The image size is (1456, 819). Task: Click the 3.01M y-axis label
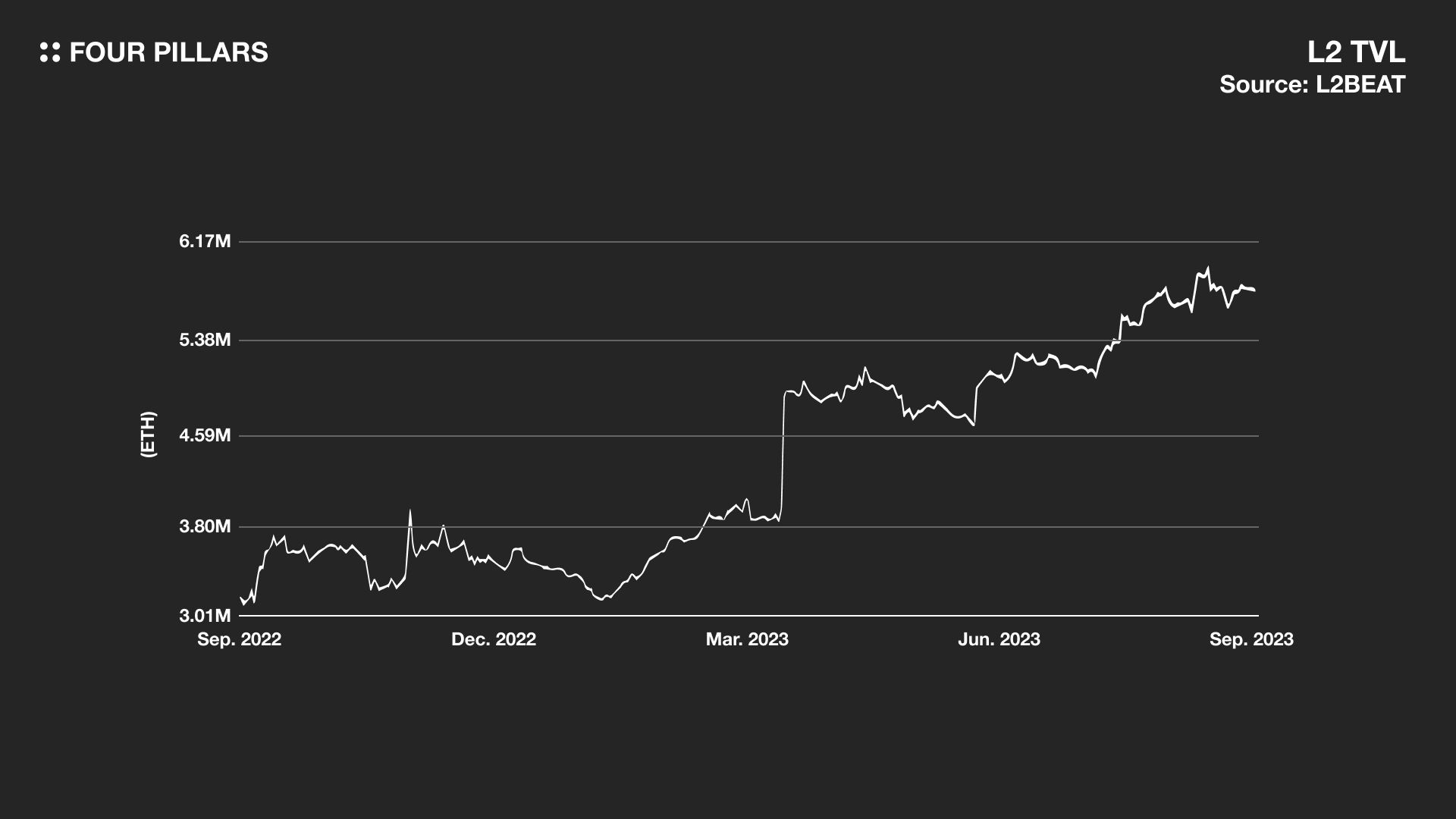pyautogui.click(x=205, y=615)
